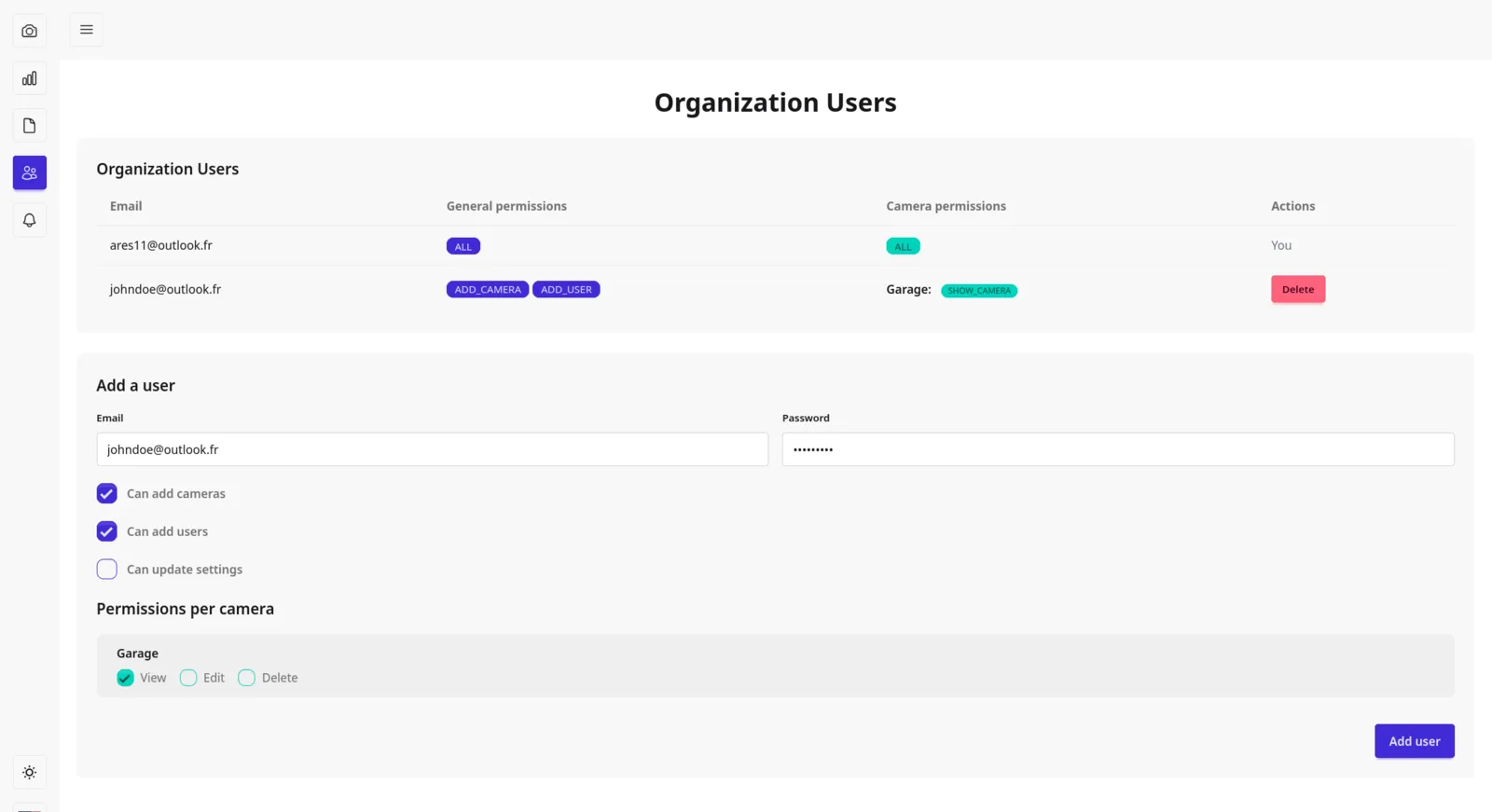Uncheck Can add cameras checkbox
This screenshot has width=1492, height=812.
[x=107, y=493]
